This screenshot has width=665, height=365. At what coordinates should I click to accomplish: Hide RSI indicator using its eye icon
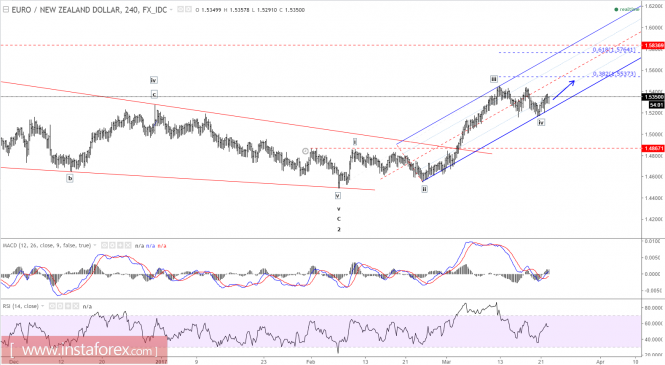coord(52,306)
